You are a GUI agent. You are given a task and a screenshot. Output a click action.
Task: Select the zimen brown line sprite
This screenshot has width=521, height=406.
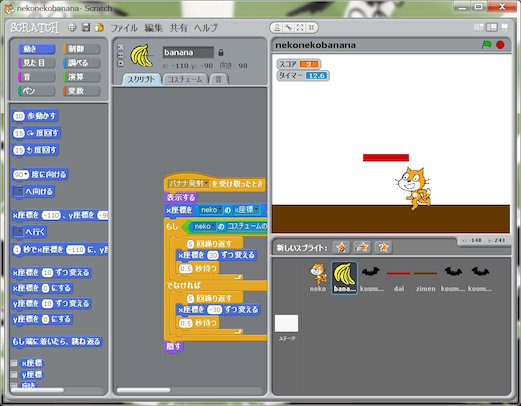[426, 278]
